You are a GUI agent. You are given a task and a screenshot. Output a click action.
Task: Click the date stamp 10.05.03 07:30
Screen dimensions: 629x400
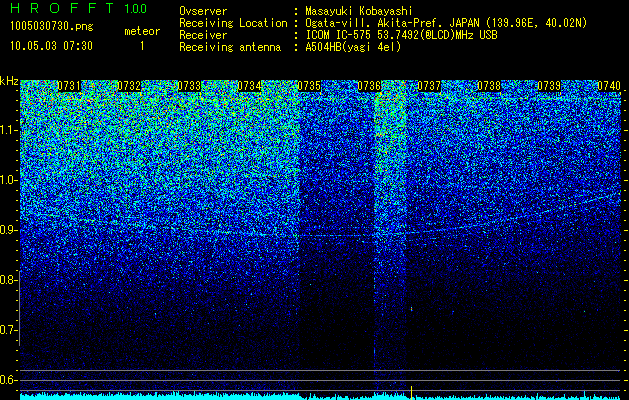tap(51, 46)
